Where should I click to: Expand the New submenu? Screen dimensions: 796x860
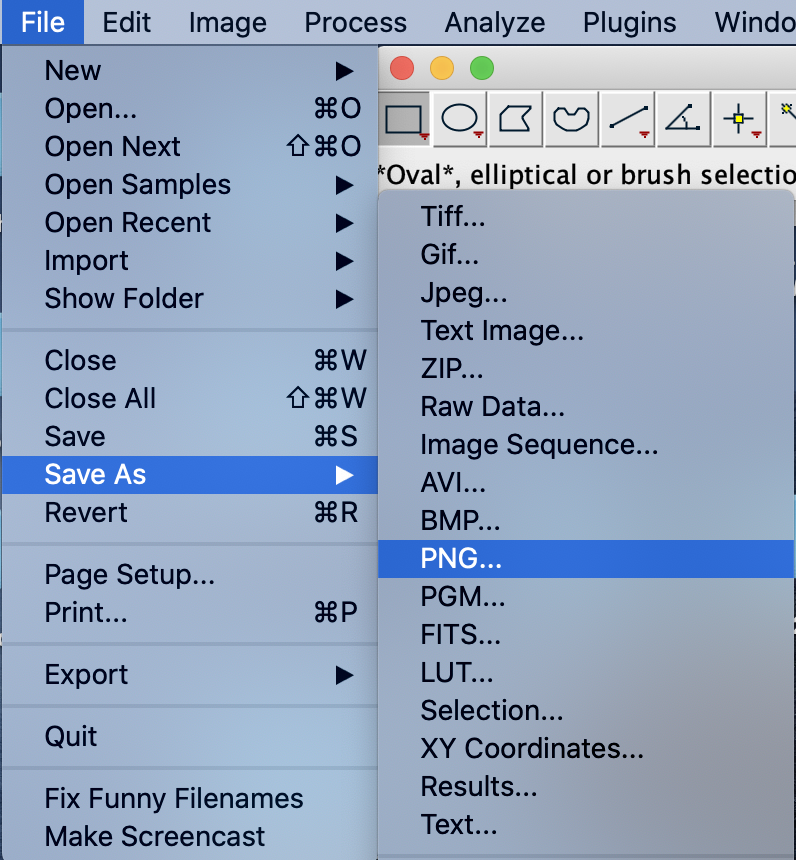[x=190, y=71]
